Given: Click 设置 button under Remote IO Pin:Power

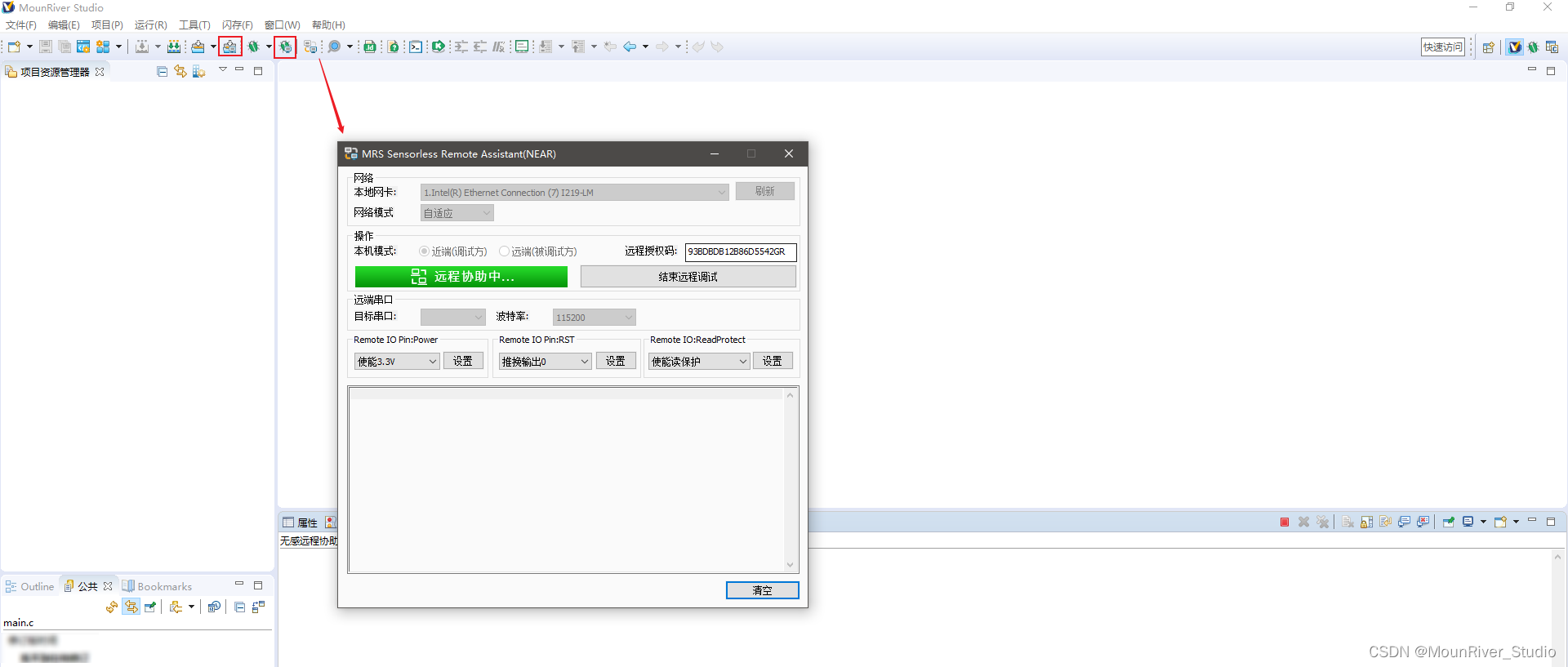Looking at the screenshot, I should pyautogui.click(x=463, y=361).
